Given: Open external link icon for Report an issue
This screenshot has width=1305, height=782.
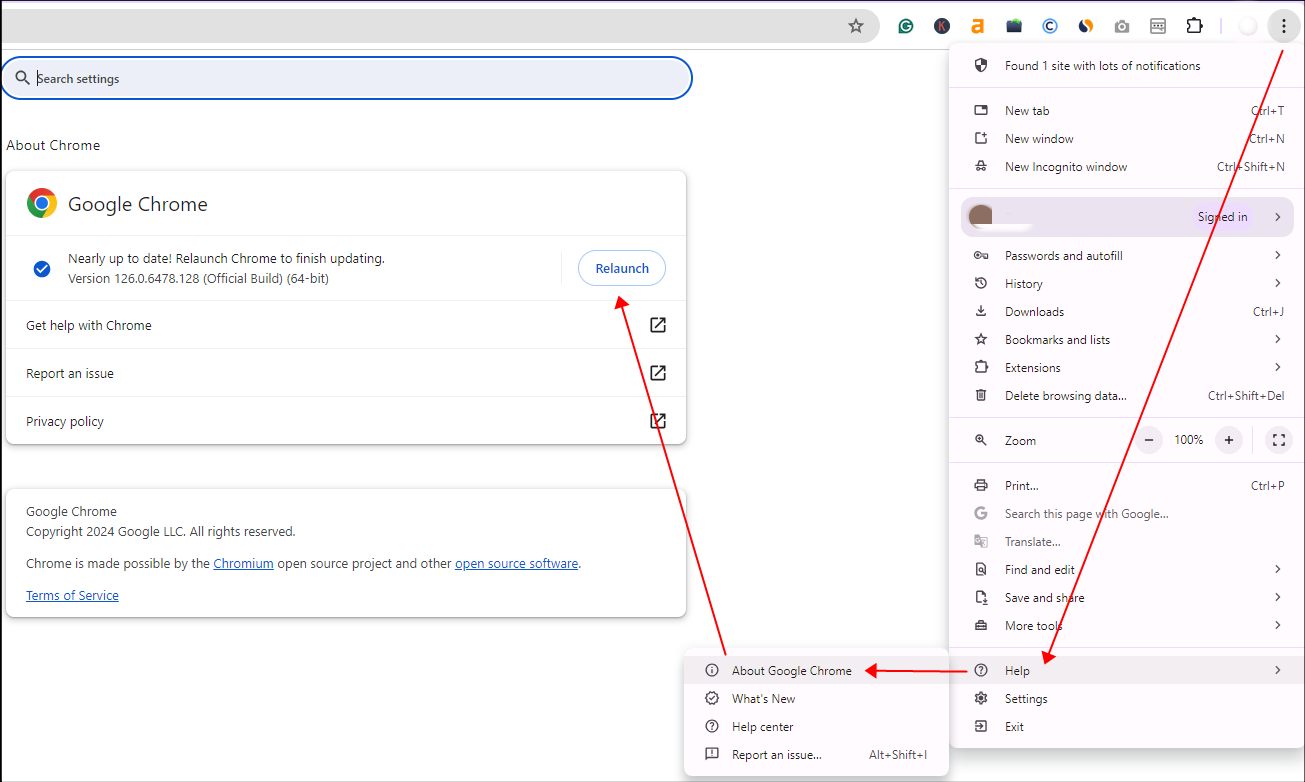Looking at the screenshot, I should pyautogui.click(x=658, y=373).
